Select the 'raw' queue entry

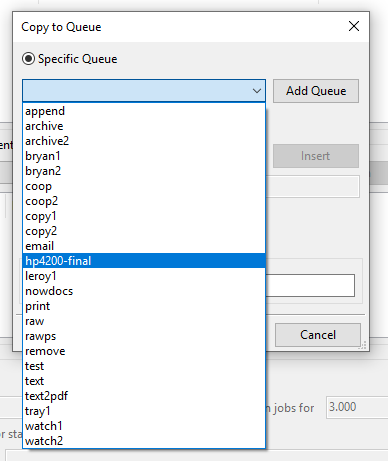click(144, 321)
